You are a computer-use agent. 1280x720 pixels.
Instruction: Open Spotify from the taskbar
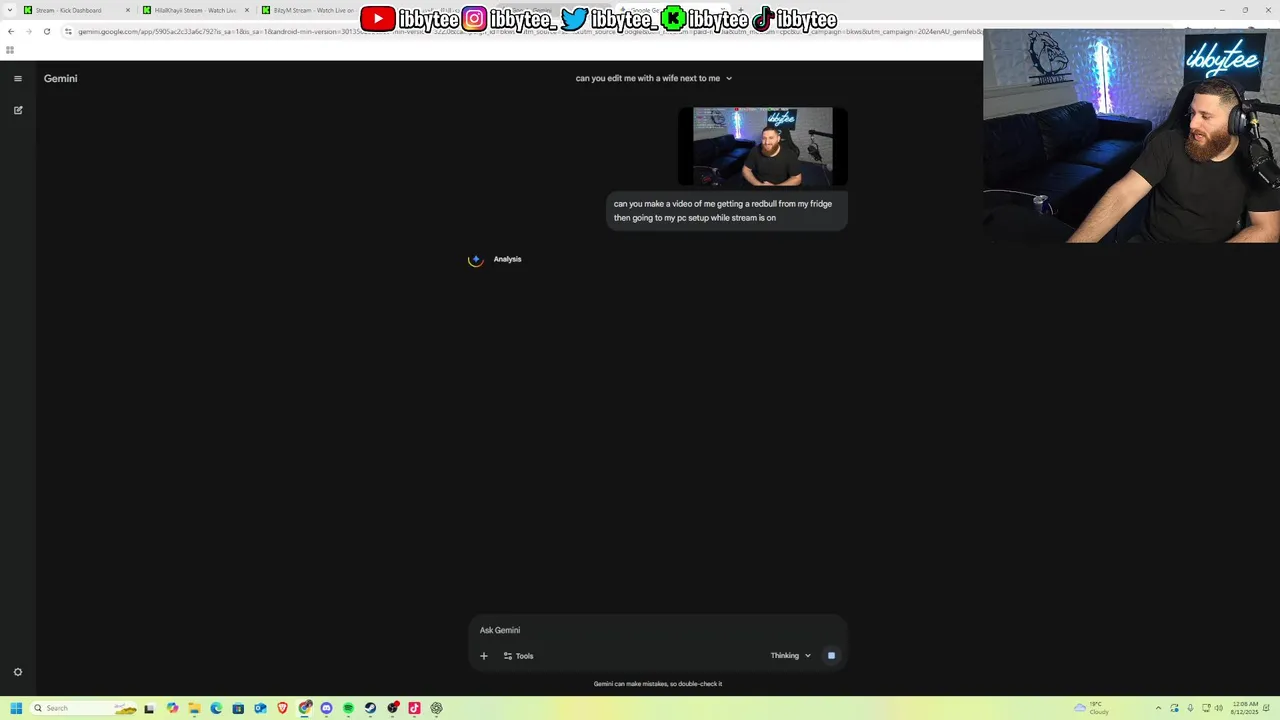pos(348,708)
